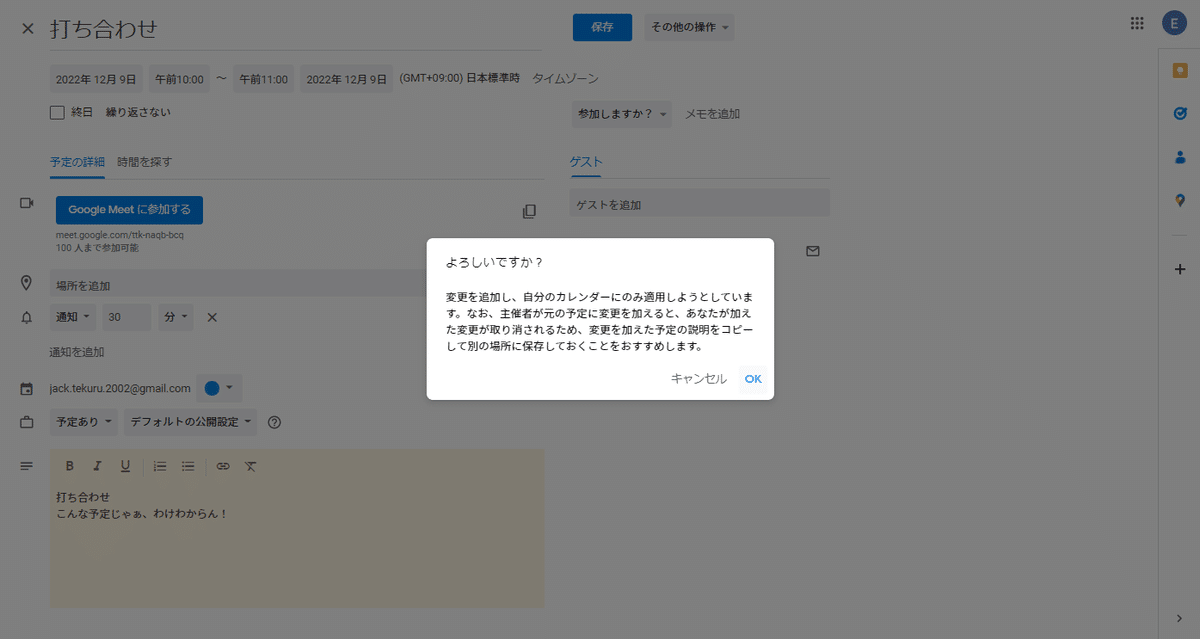Open the calendar color selector
1200x639 pixels.
pos(218,387)
